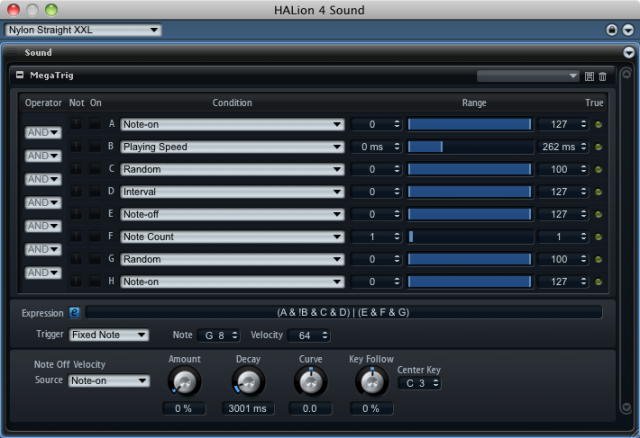Click the Amount knob
This screenshot has width=640, height=438.
click(x=185, y=381)
